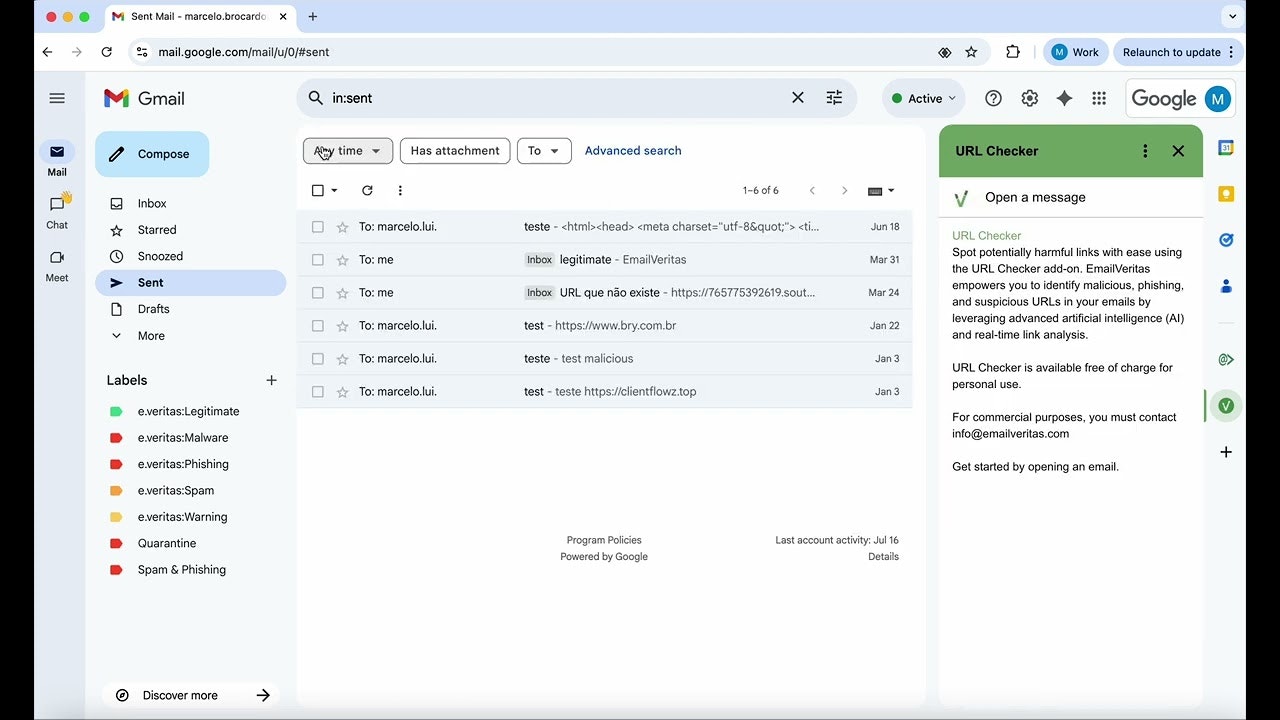
Task: Tick the checkbox for the bry.com.br email
Action: point(318,326)
